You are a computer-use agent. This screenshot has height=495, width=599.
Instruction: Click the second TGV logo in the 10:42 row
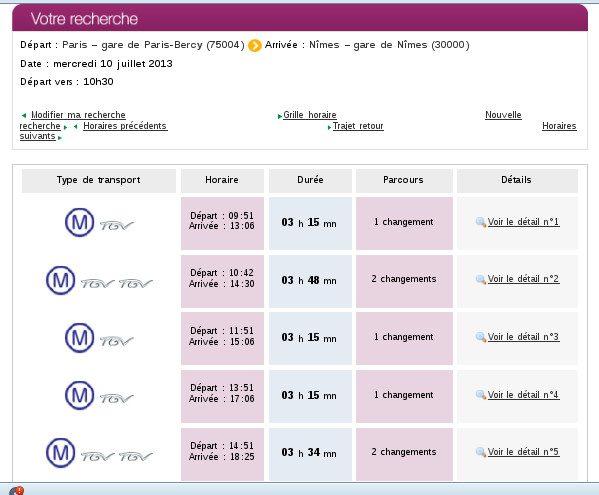[x=136, y=284]
